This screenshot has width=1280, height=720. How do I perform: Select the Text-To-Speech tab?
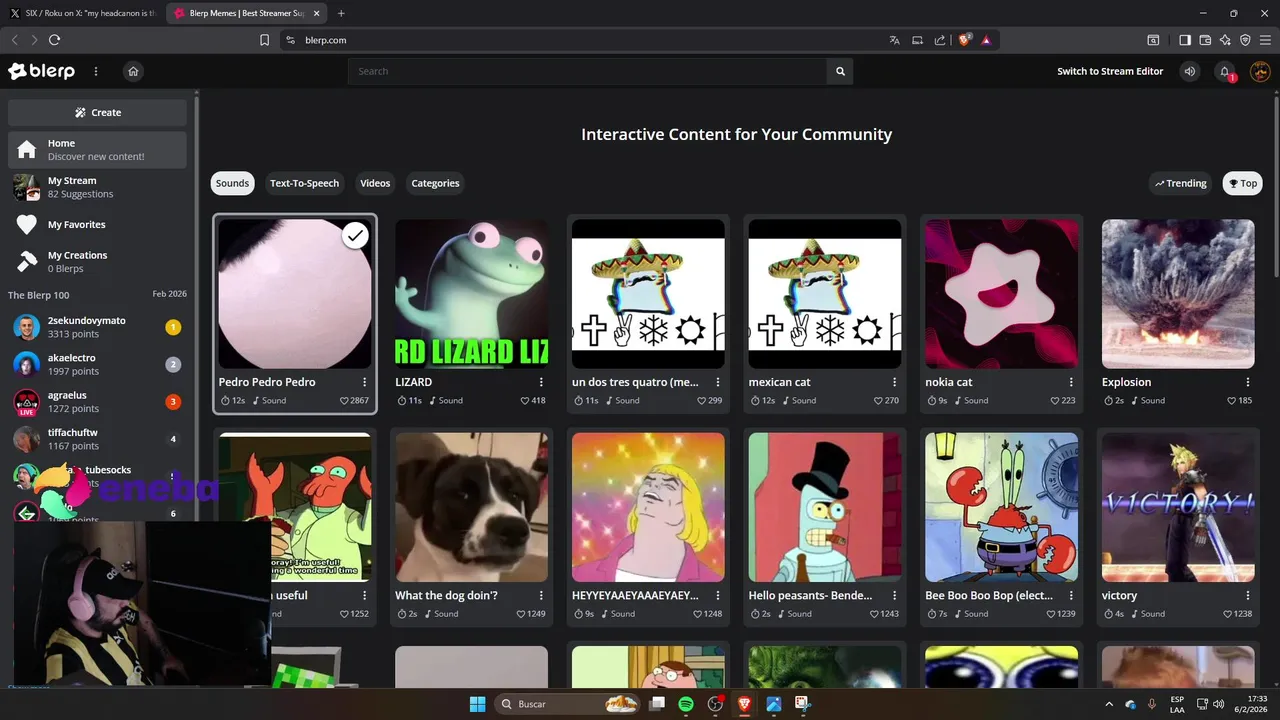coord(304,183)
